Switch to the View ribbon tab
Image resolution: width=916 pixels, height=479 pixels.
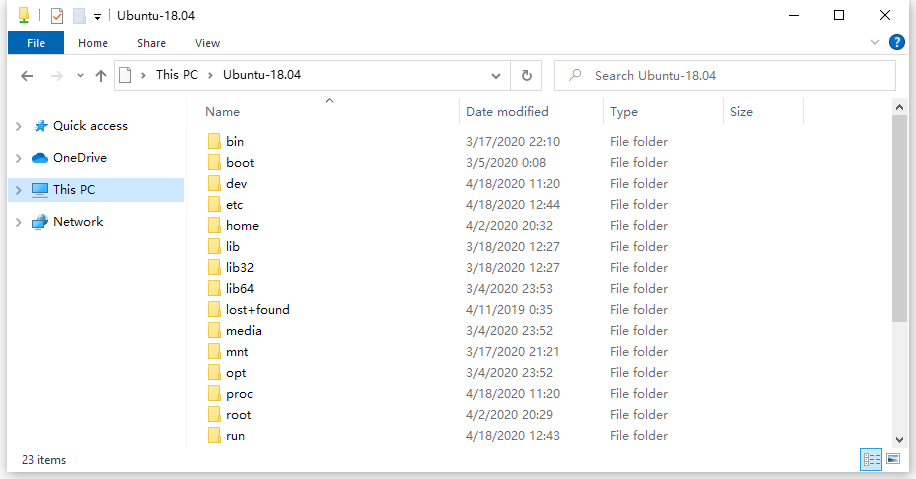pos(207,43)
